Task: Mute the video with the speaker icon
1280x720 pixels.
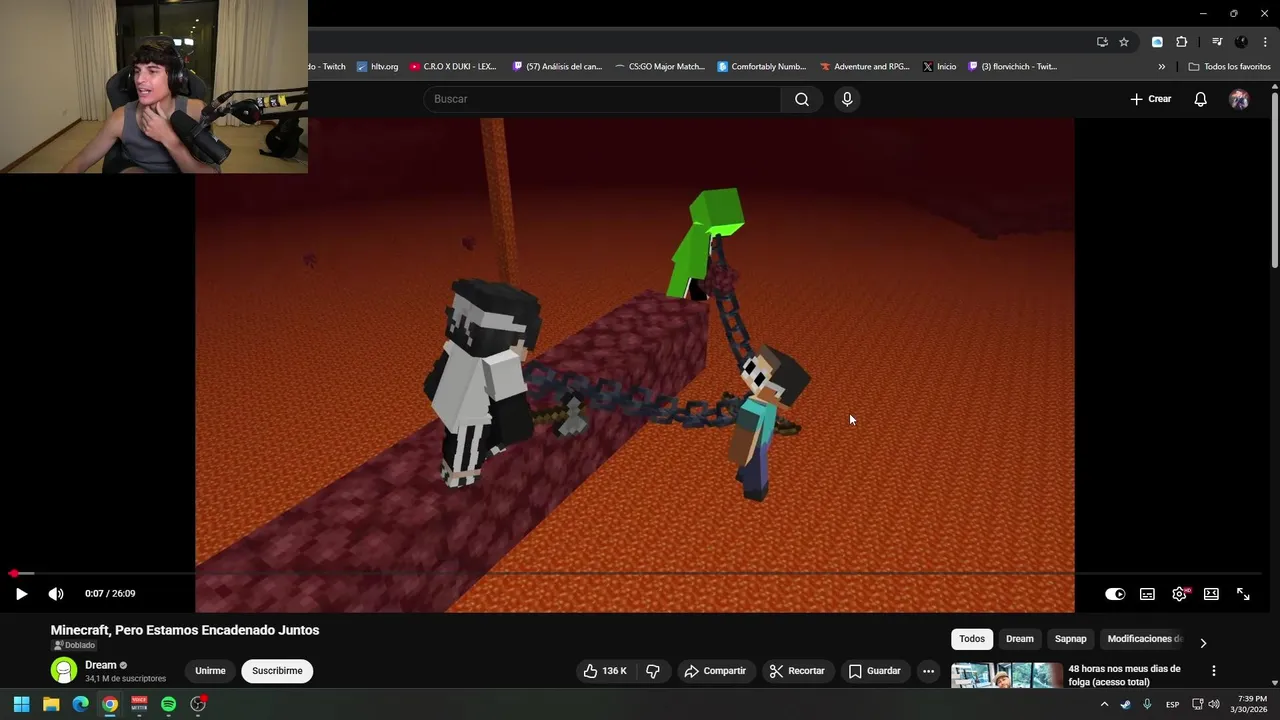Action: point(56,594)
